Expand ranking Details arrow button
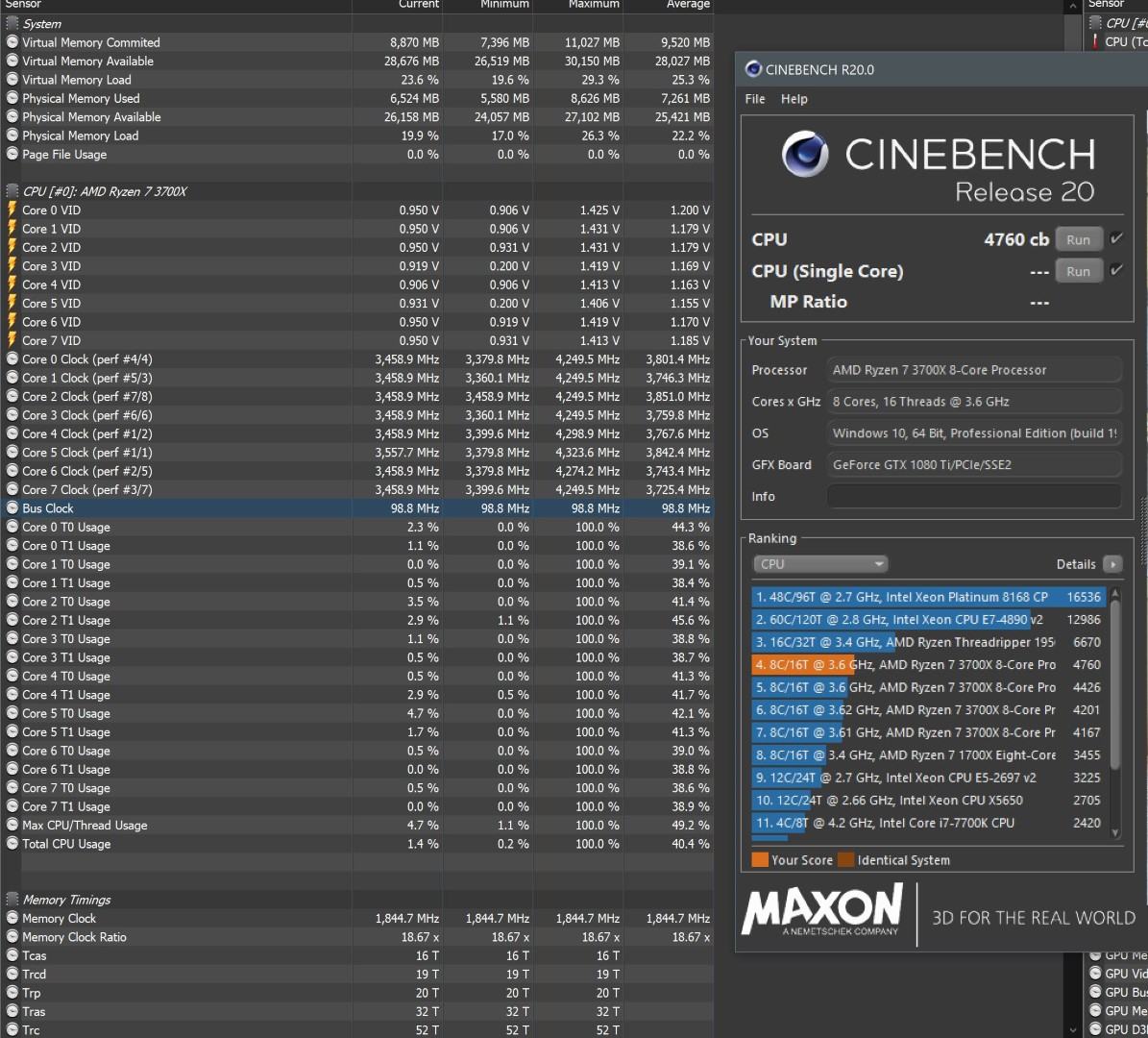Viewport: 1148px width, 1038px height. click(x=1112, y=564)
